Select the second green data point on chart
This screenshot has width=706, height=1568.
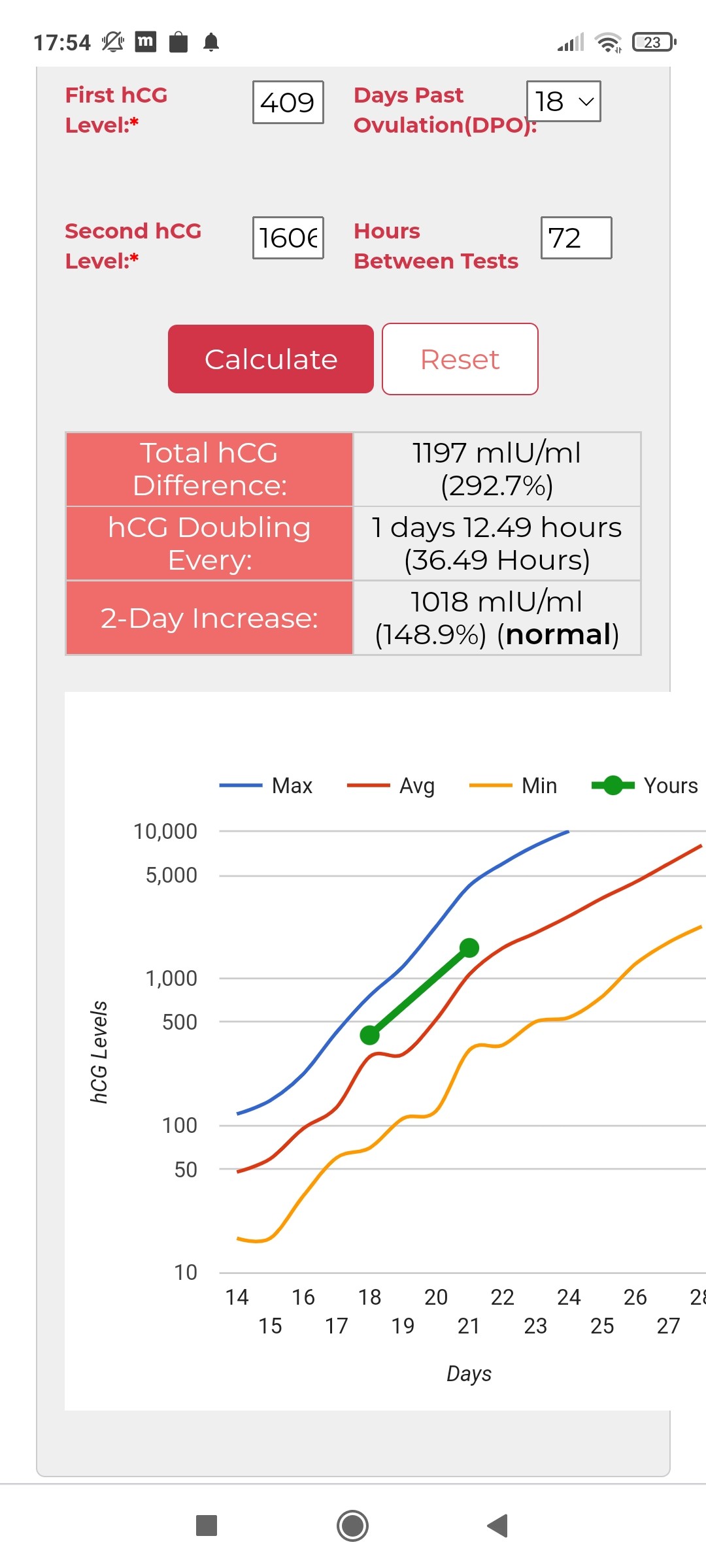point(469,947)
